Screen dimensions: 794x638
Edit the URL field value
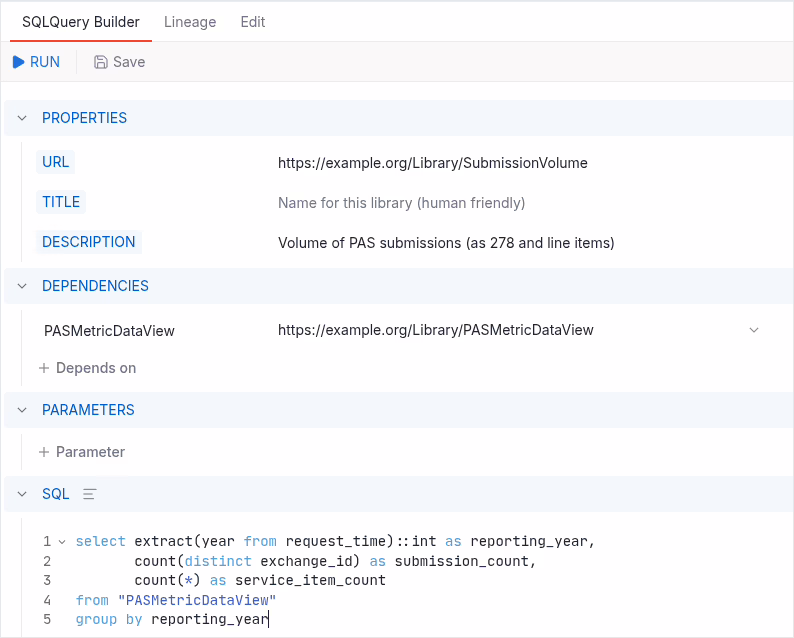[x=433, y=163]
